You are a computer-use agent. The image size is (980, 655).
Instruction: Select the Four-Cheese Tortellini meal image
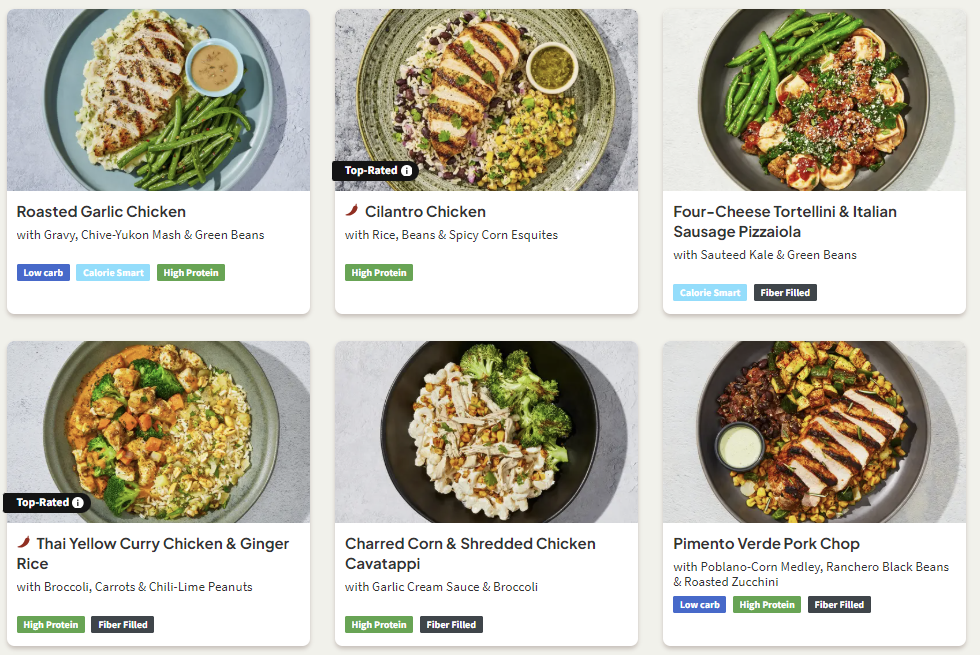tap(814, 100)
